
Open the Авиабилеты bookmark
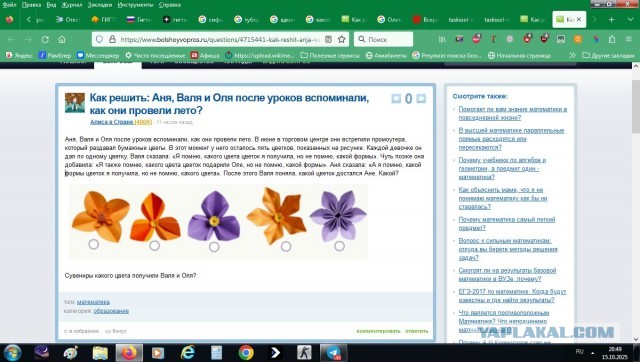tap(386, 55)
